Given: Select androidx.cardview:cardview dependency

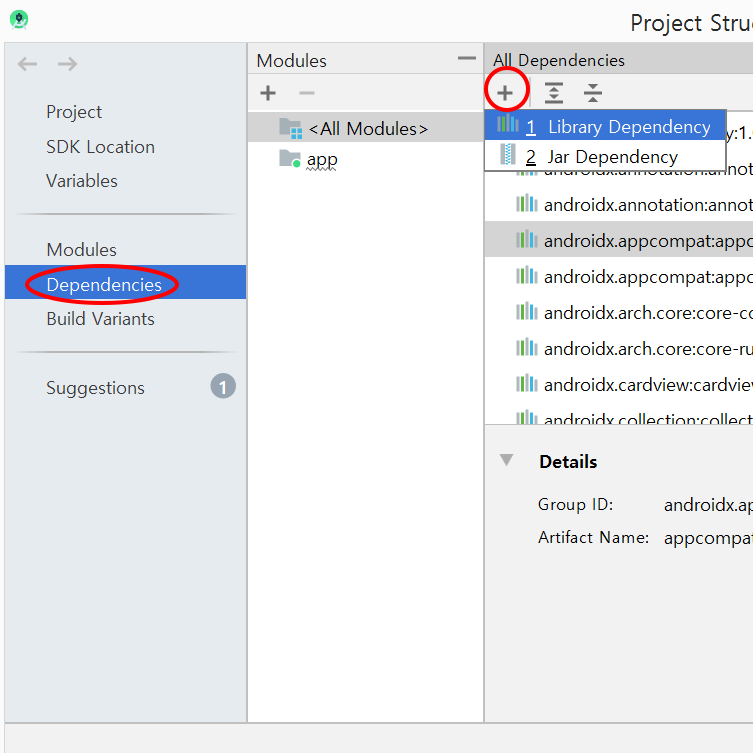Looking at the screenshot, I should [619, 385].
